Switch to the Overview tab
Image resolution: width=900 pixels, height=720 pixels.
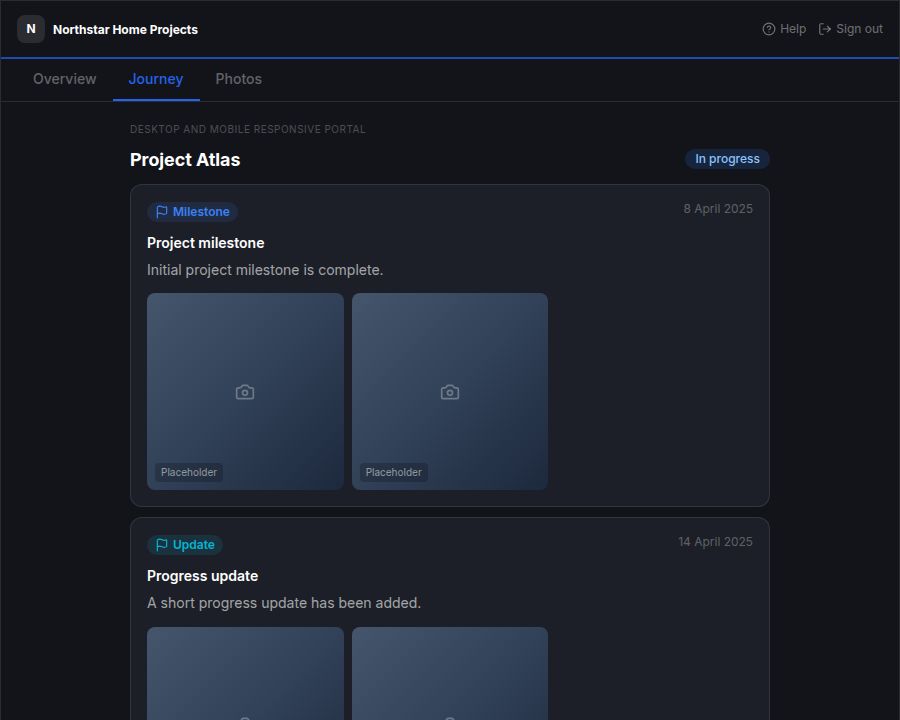coord(64,79)
